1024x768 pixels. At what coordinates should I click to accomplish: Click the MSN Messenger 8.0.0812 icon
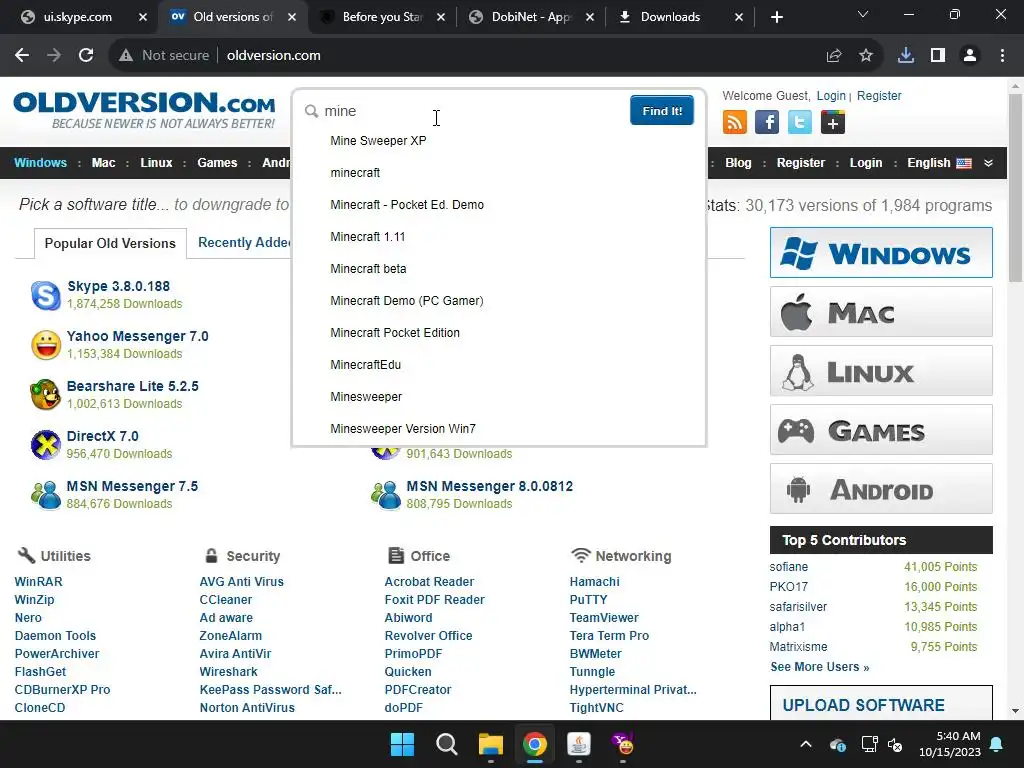(x=386, y=494)
